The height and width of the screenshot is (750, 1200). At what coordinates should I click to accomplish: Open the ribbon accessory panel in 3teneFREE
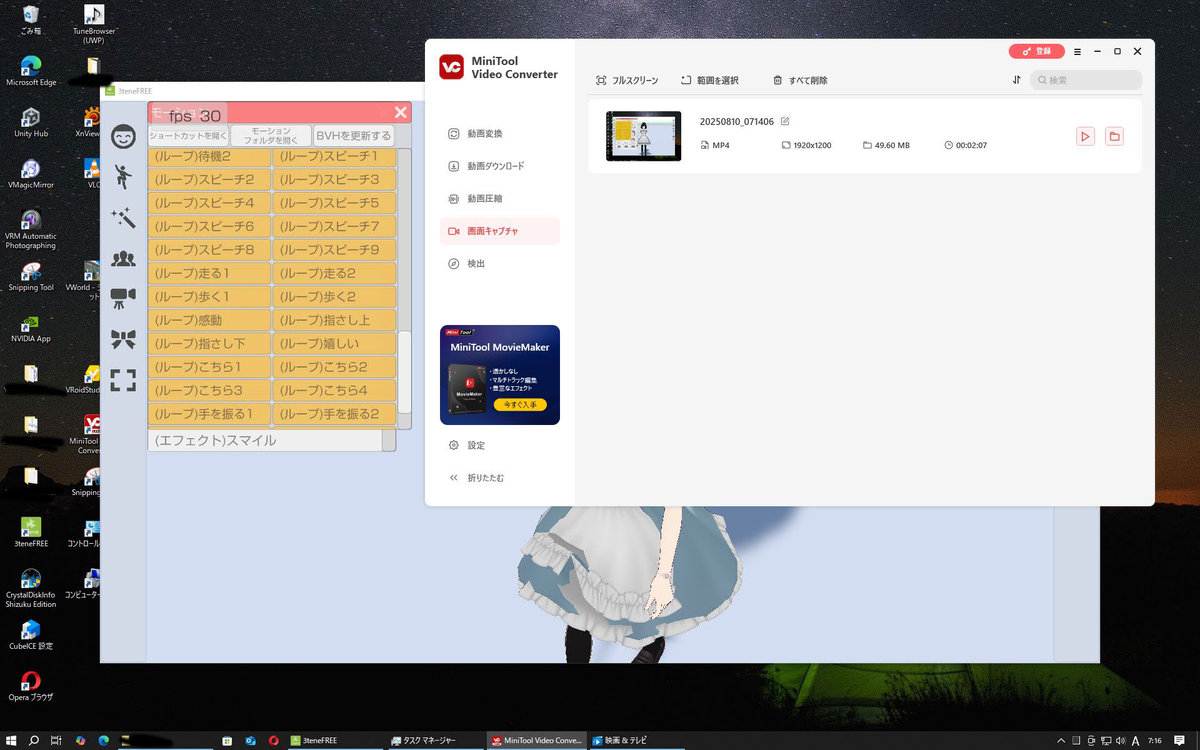pyautogui.click(x=123, y=340)
